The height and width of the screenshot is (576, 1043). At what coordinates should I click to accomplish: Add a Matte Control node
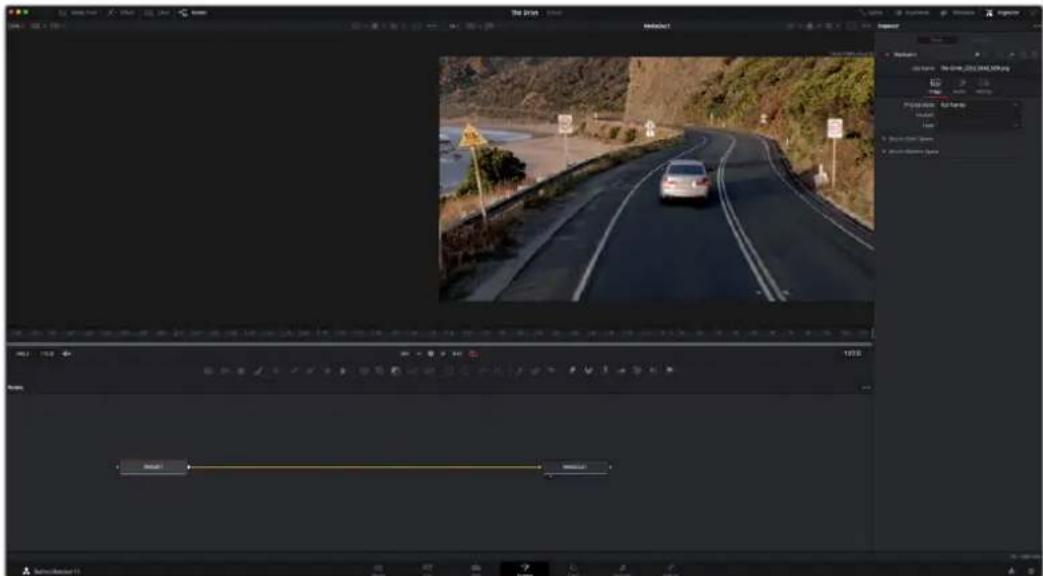[x=396, y=370]
